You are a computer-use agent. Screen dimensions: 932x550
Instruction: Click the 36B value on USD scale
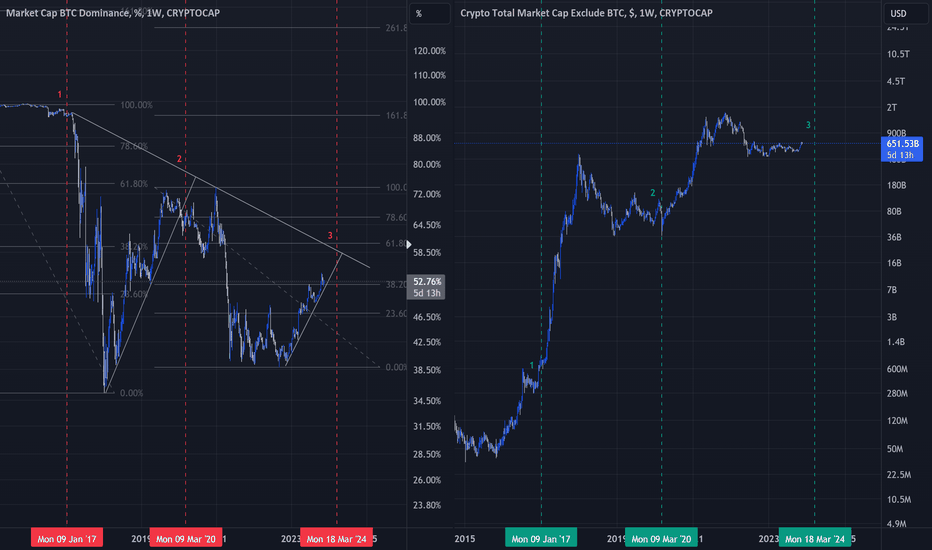tap(894, 237)
